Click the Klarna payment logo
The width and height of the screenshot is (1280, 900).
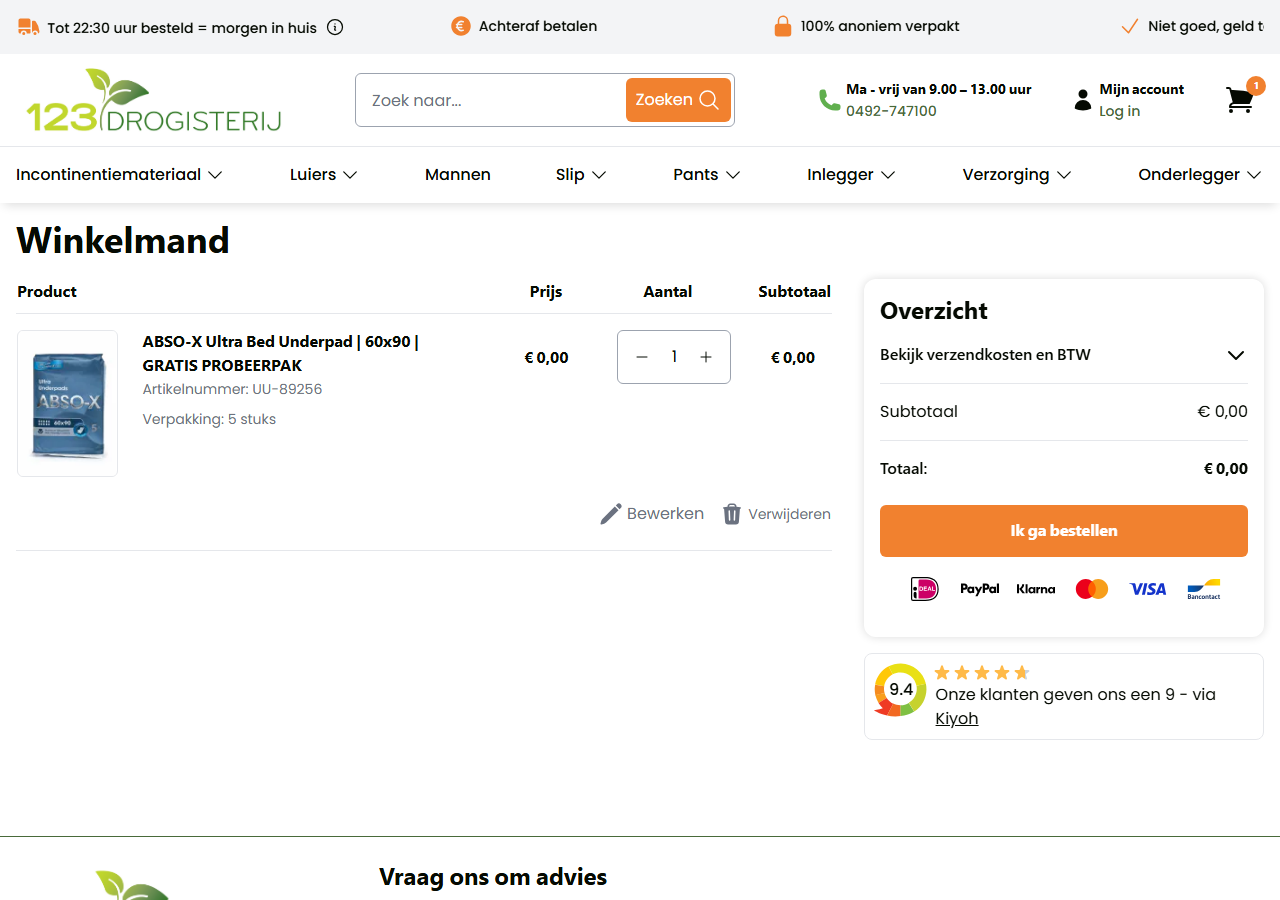1036,589
